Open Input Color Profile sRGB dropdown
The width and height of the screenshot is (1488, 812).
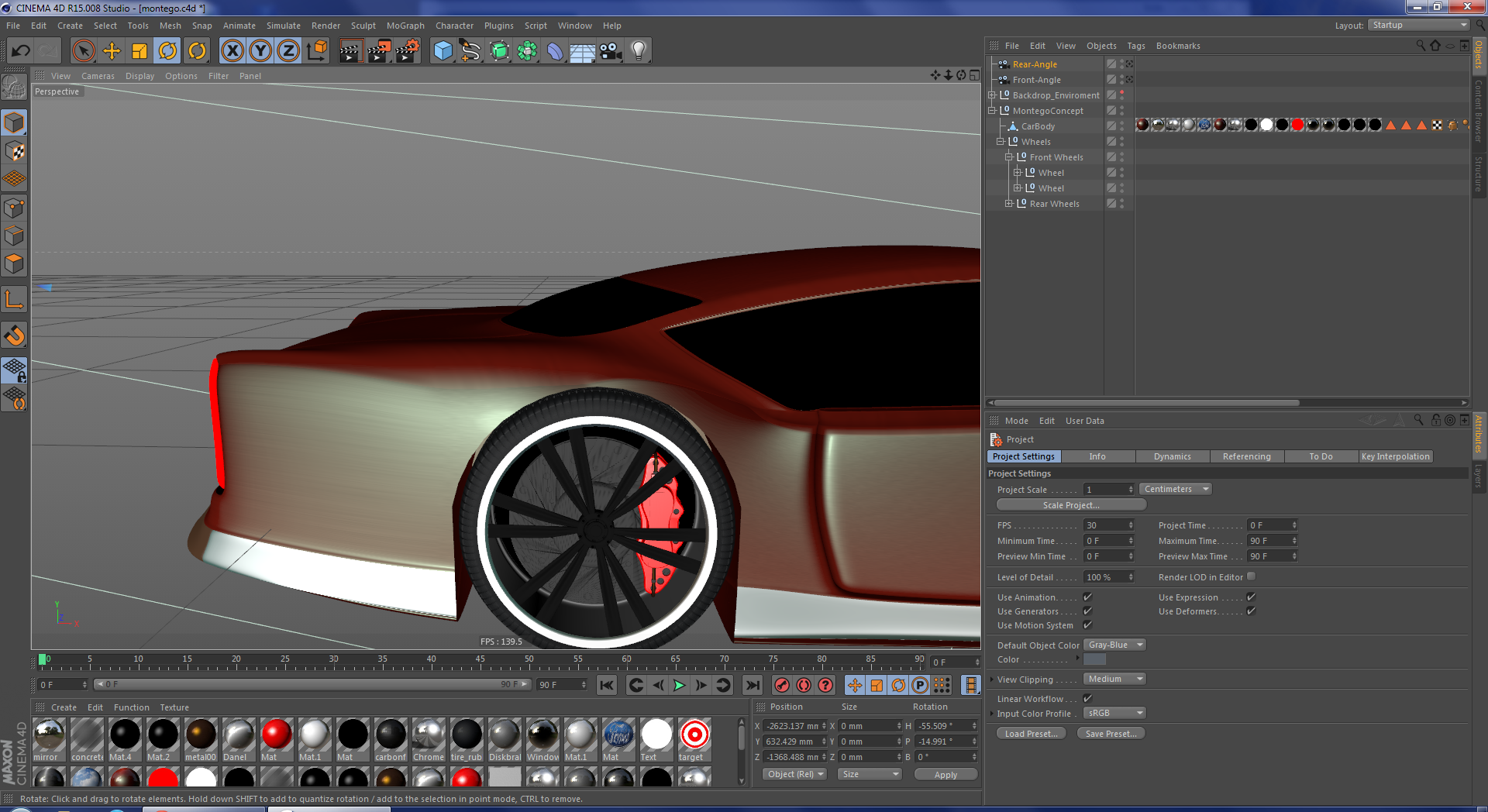click(x=1114, y=713)
